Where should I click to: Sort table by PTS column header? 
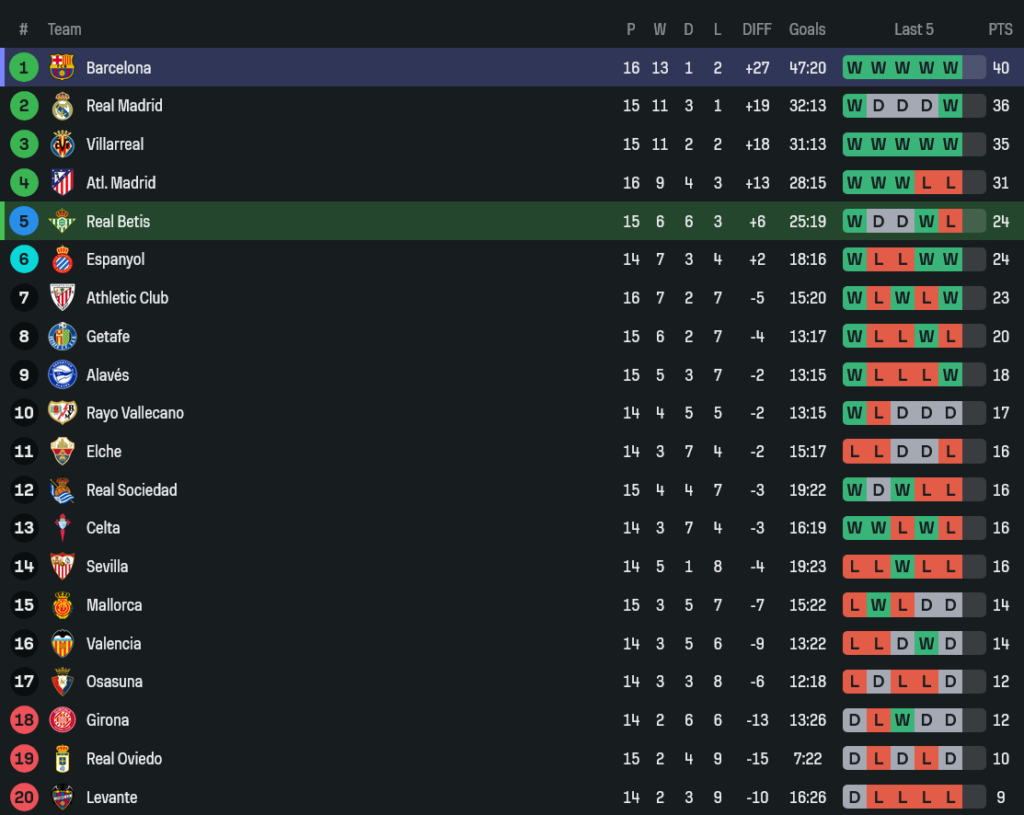[x=1000, y=29]
